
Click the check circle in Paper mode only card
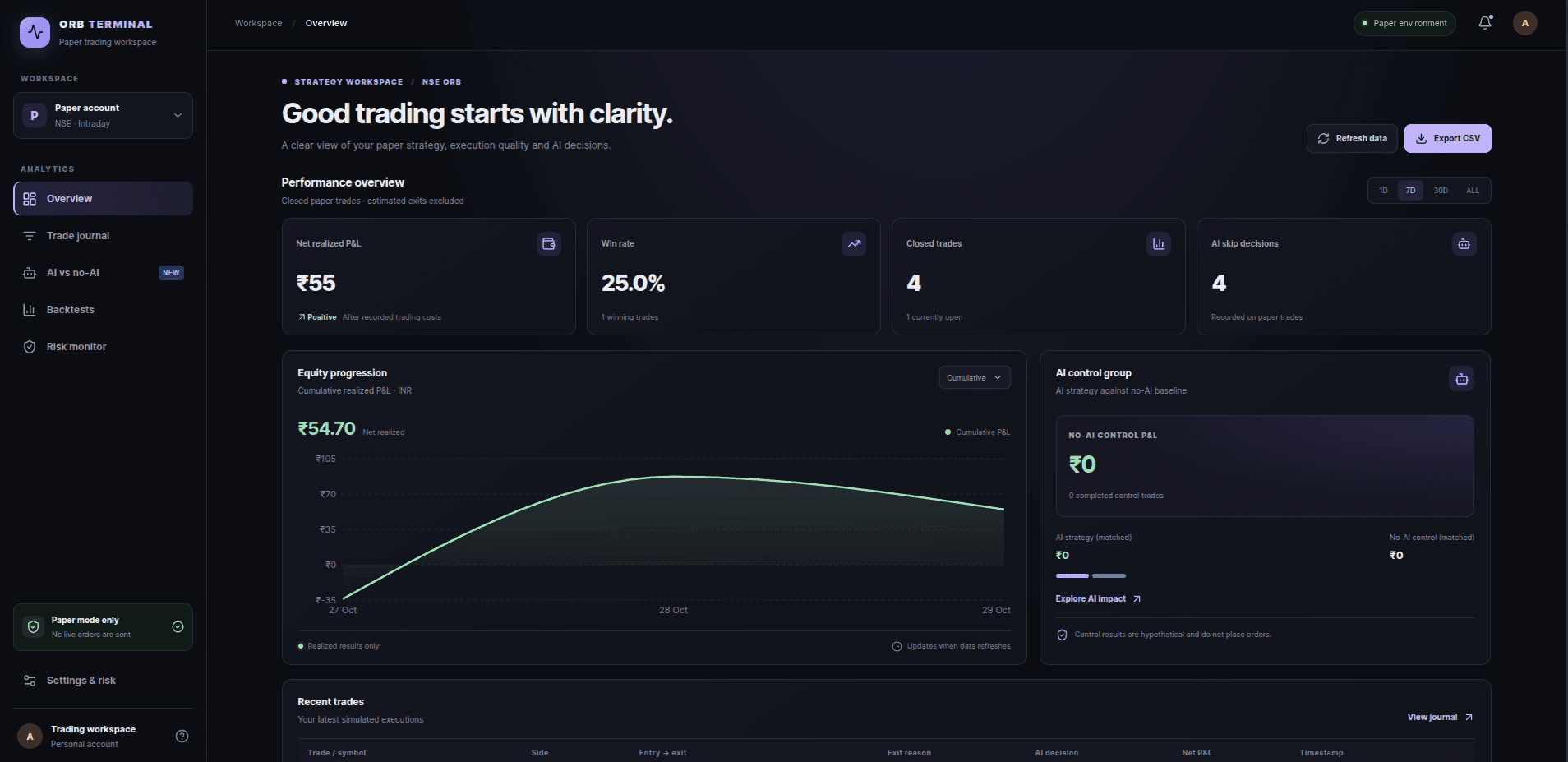[178, 627]
